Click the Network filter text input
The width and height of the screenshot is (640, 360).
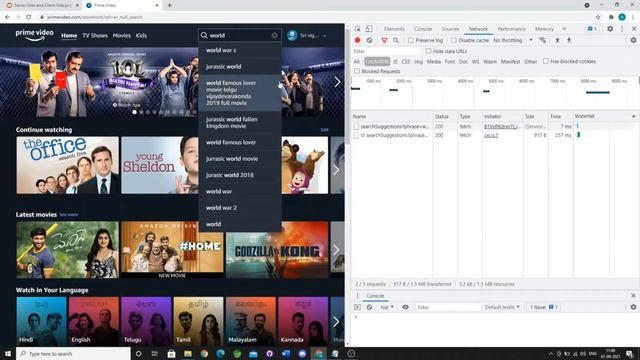386,51
